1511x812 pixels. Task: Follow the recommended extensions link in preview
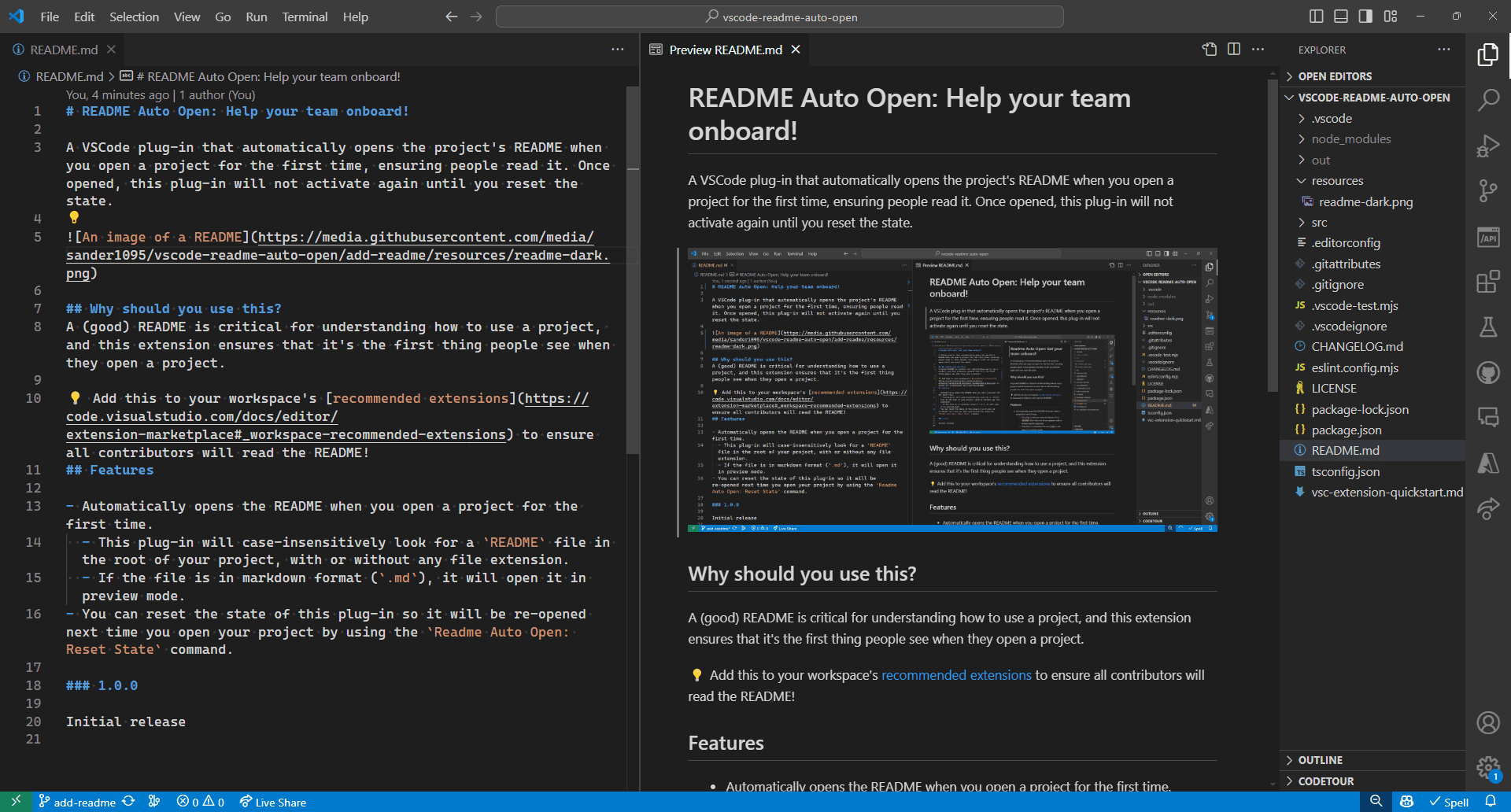click(955, 675)
